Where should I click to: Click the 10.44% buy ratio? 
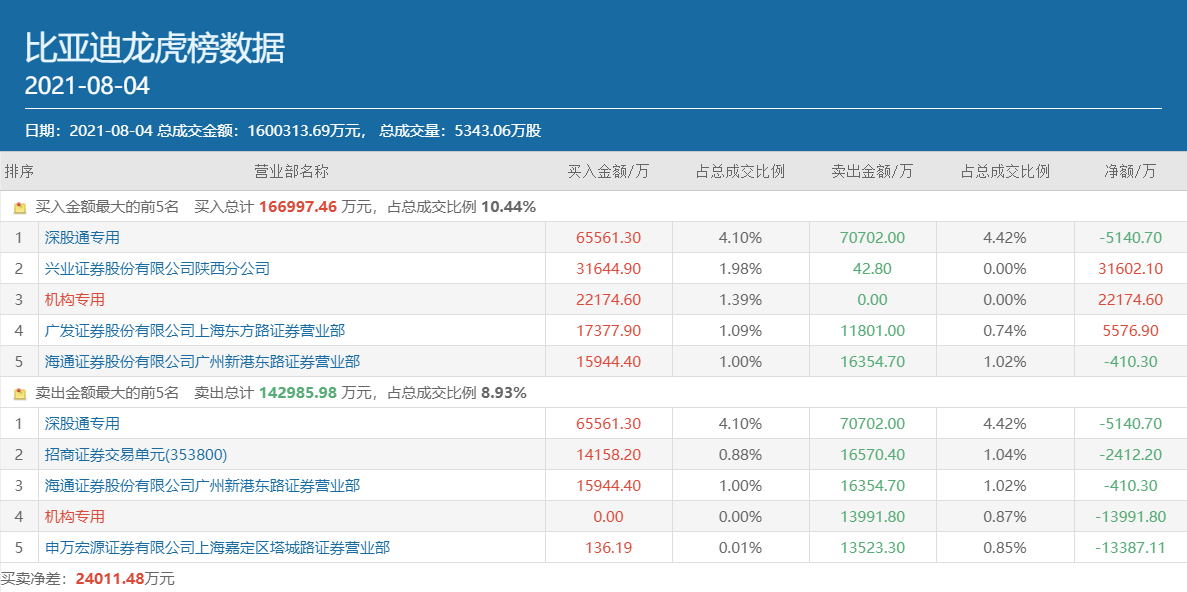[508, 207]
